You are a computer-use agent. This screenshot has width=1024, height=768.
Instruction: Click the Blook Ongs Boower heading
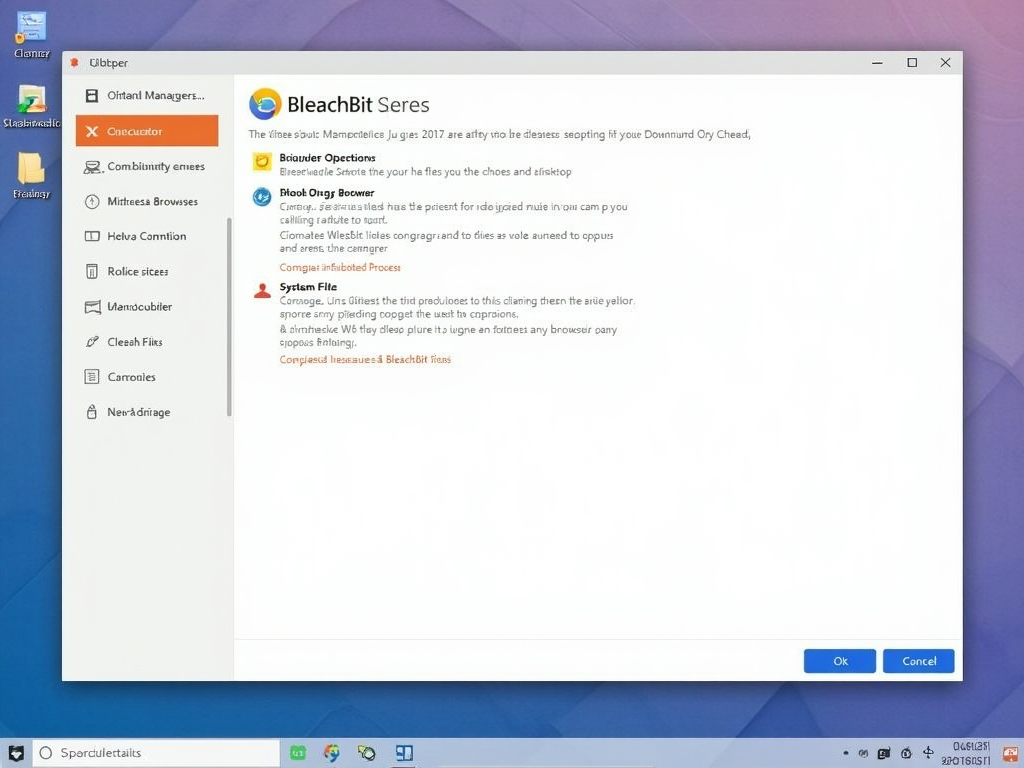(x=327, y=193)
